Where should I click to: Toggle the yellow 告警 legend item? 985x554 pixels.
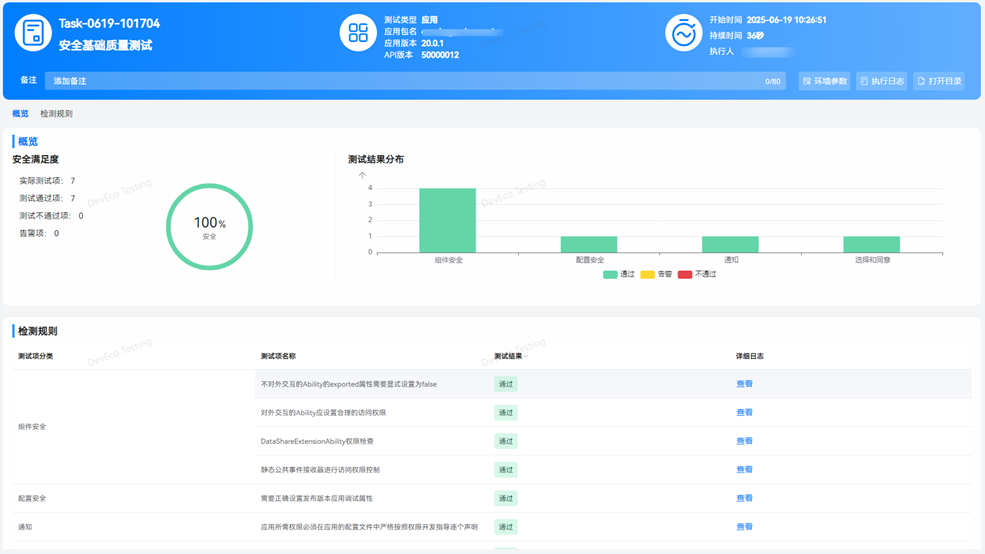pyautogui.click(x=656, y=274)
